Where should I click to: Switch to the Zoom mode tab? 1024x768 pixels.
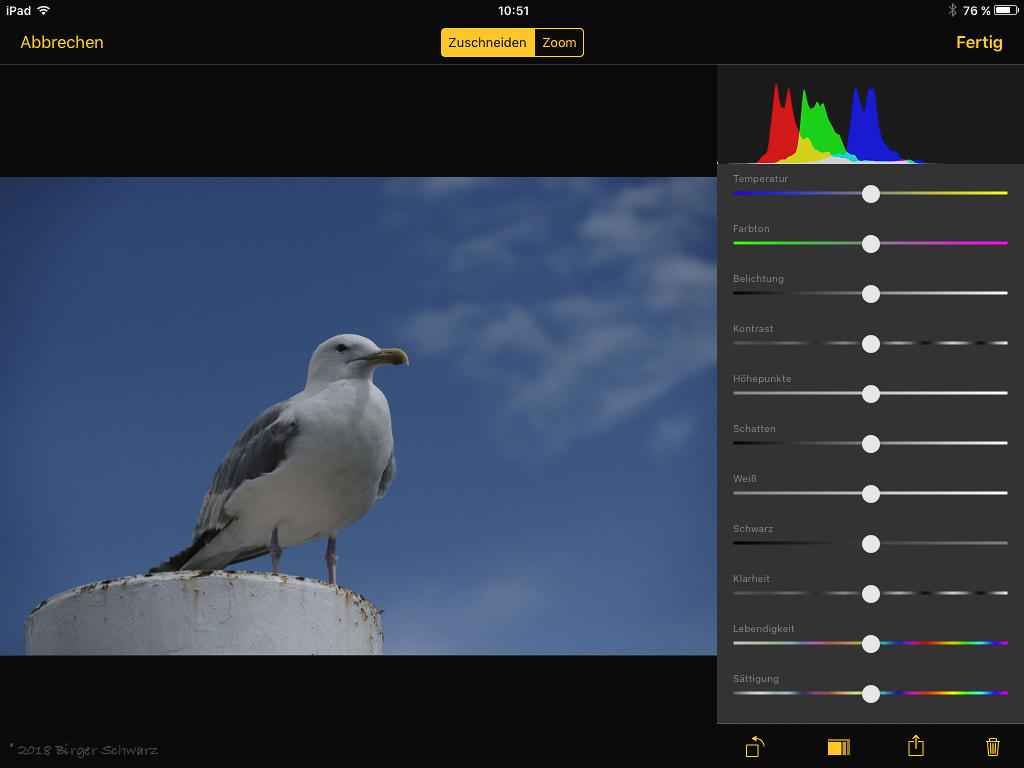(x=559, y=43)
